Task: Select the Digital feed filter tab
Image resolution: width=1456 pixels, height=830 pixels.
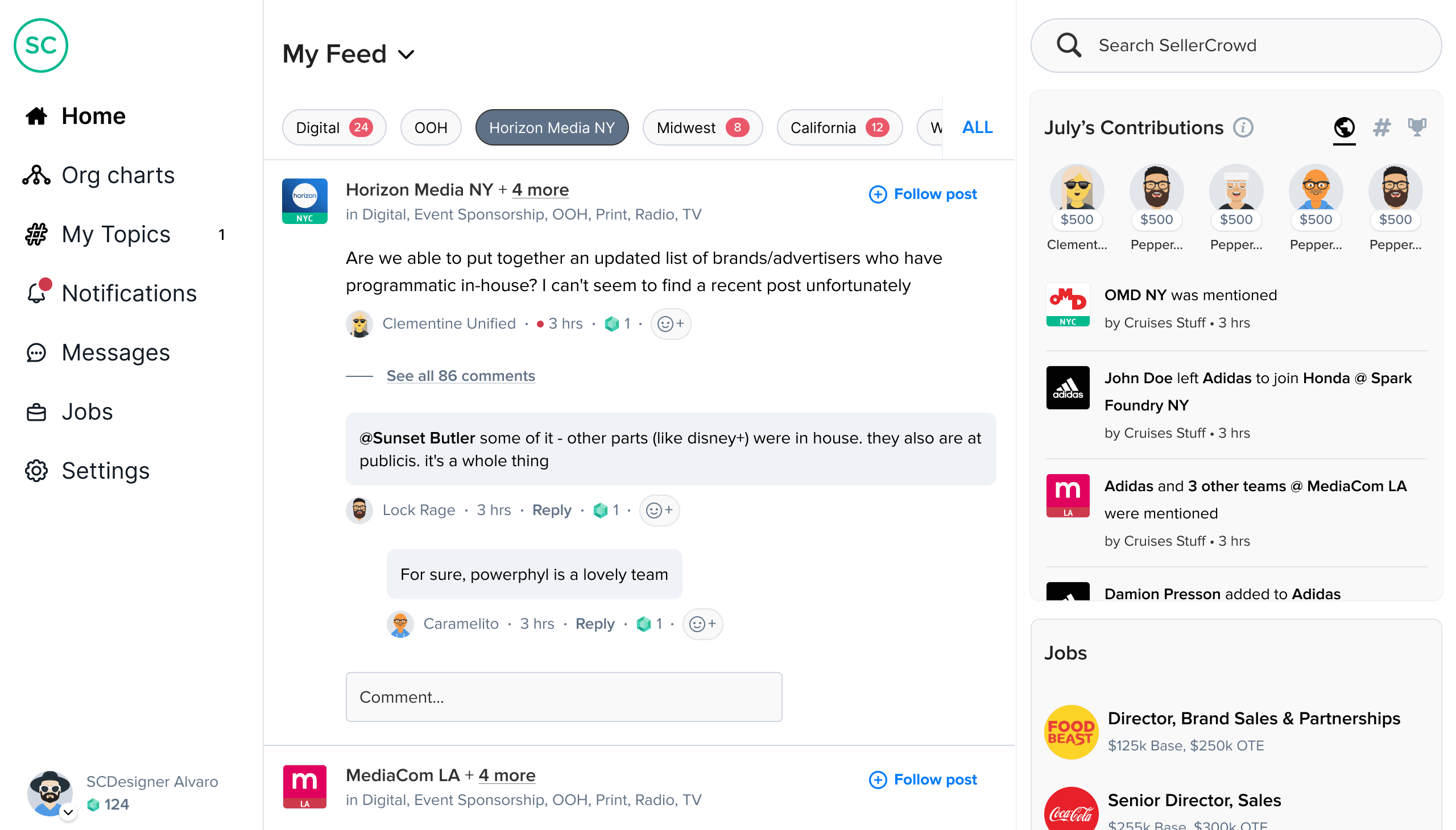Action: point(334,128)
